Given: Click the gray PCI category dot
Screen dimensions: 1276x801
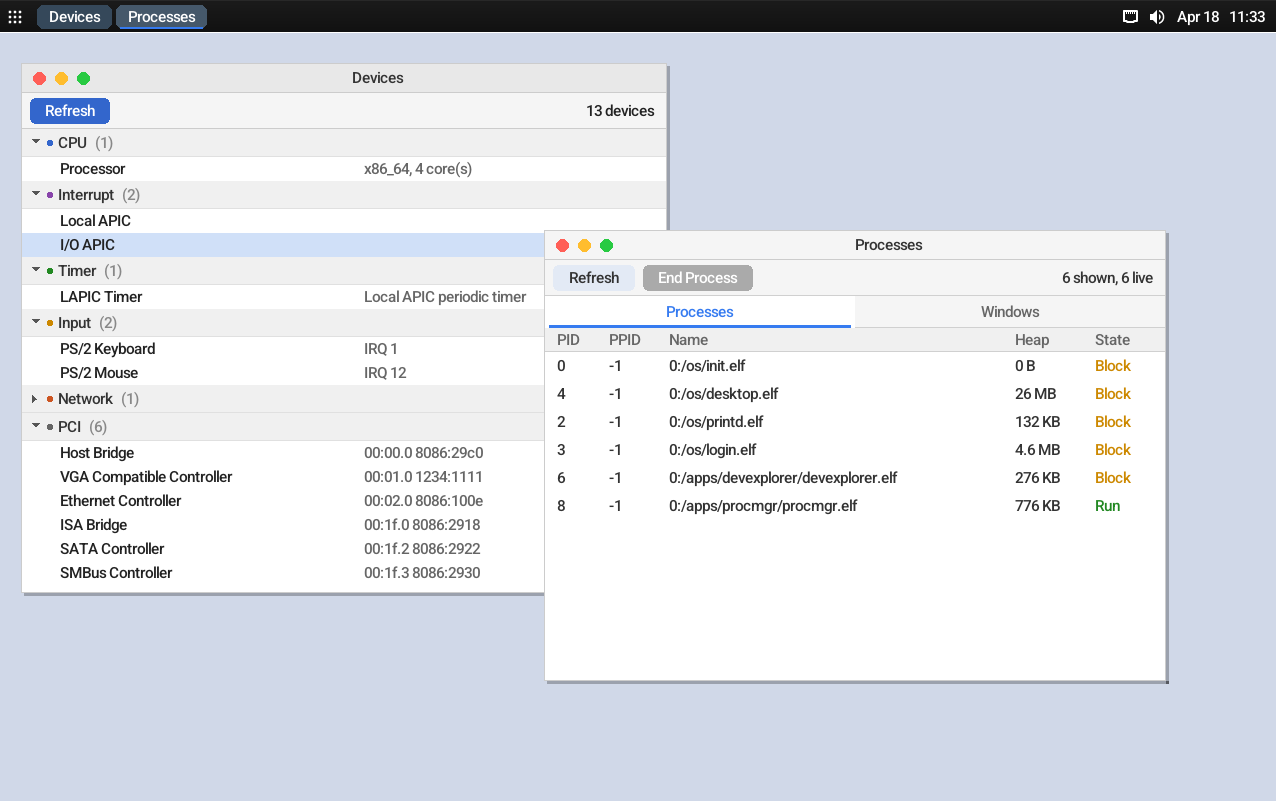Looking at the screenshot, I should (x=50, y=427).
